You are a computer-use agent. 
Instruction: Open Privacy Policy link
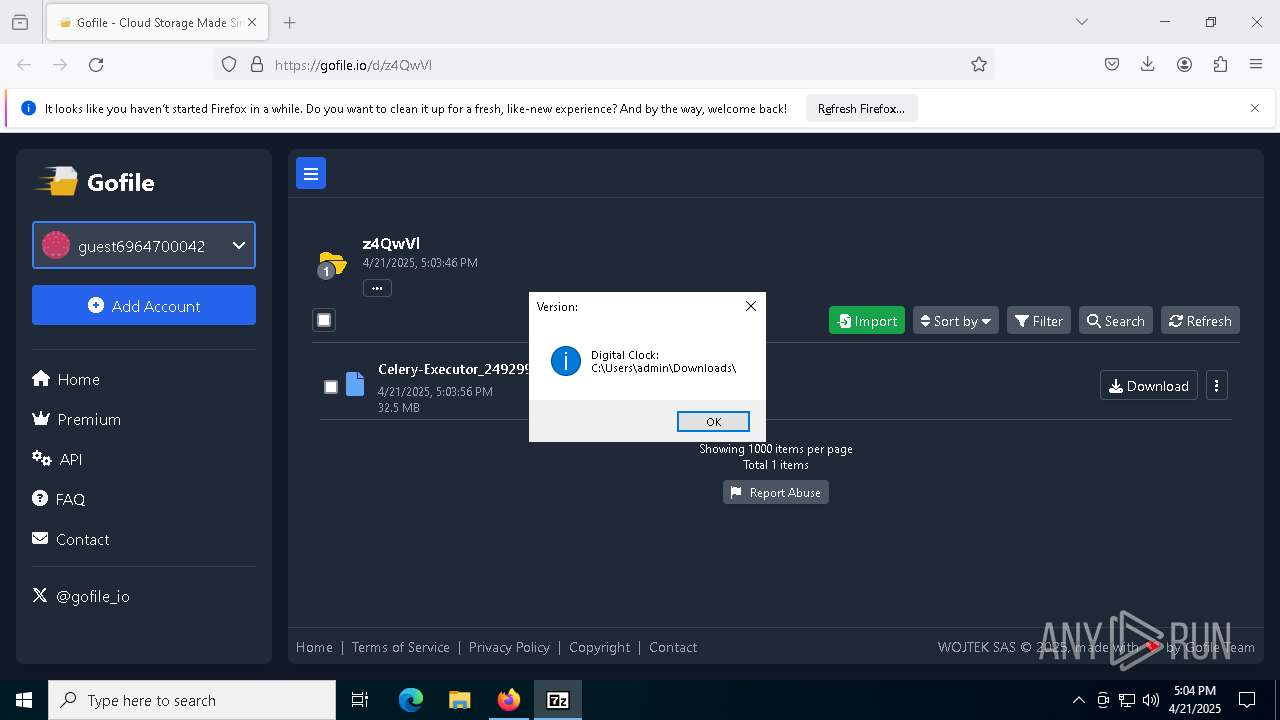509,647
